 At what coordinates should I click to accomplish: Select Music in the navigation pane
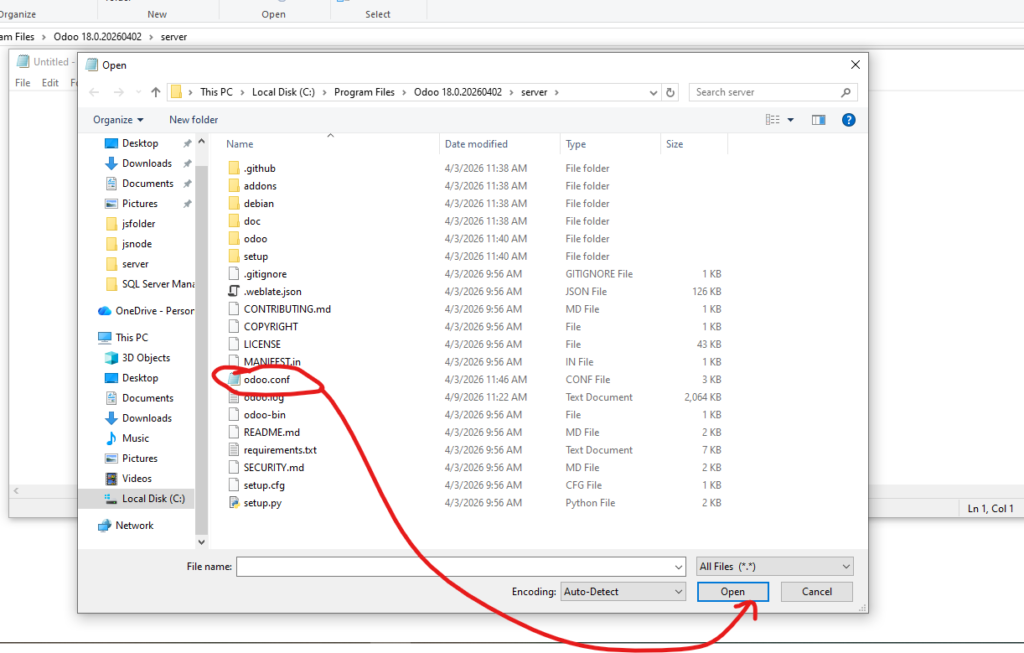136,438
